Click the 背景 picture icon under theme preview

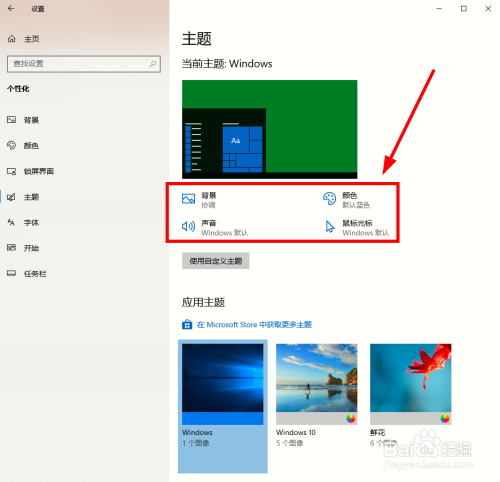pos(188,199)
